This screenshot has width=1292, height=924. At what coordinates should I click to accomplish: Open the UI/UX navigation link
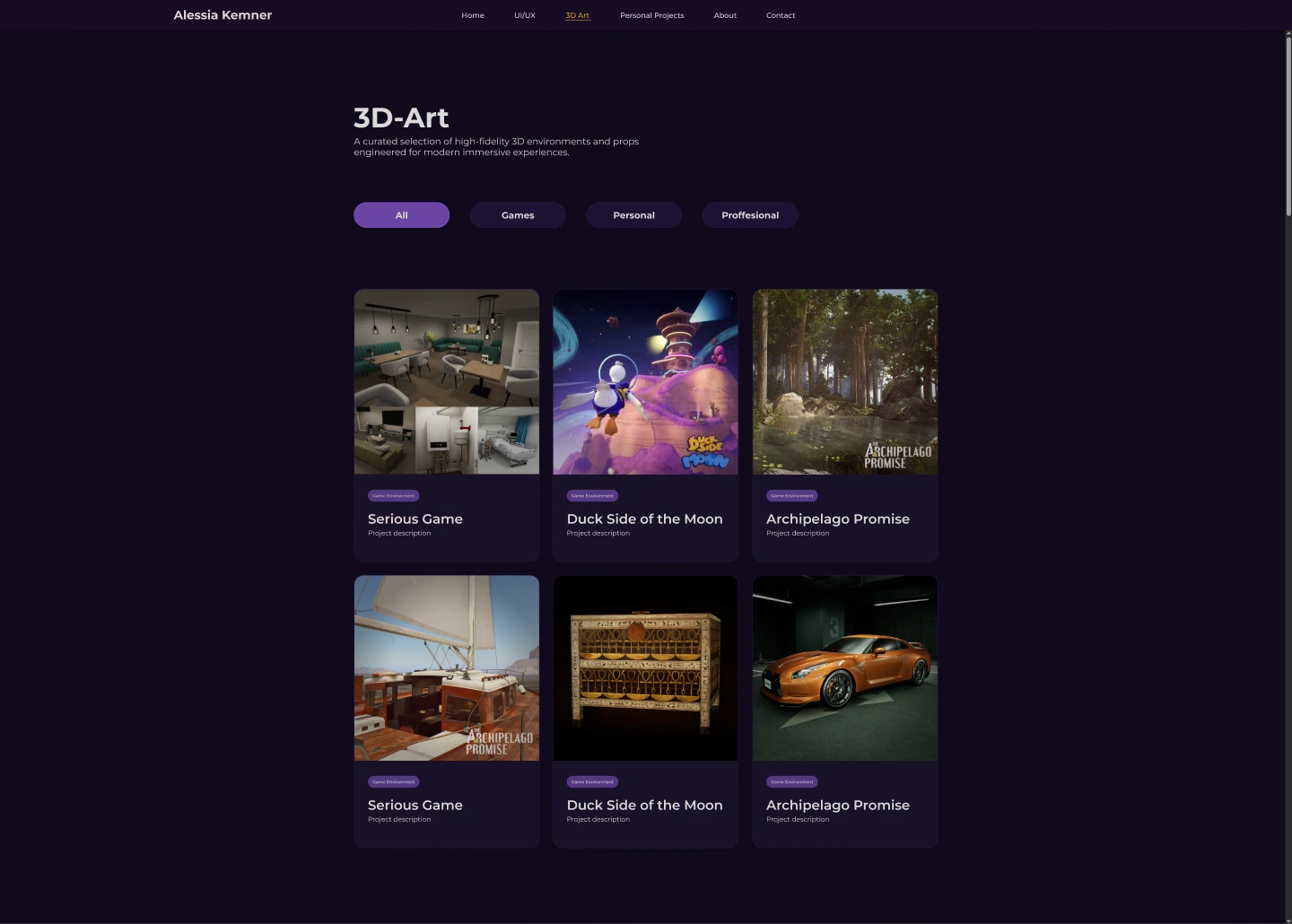tap(525, 15)
